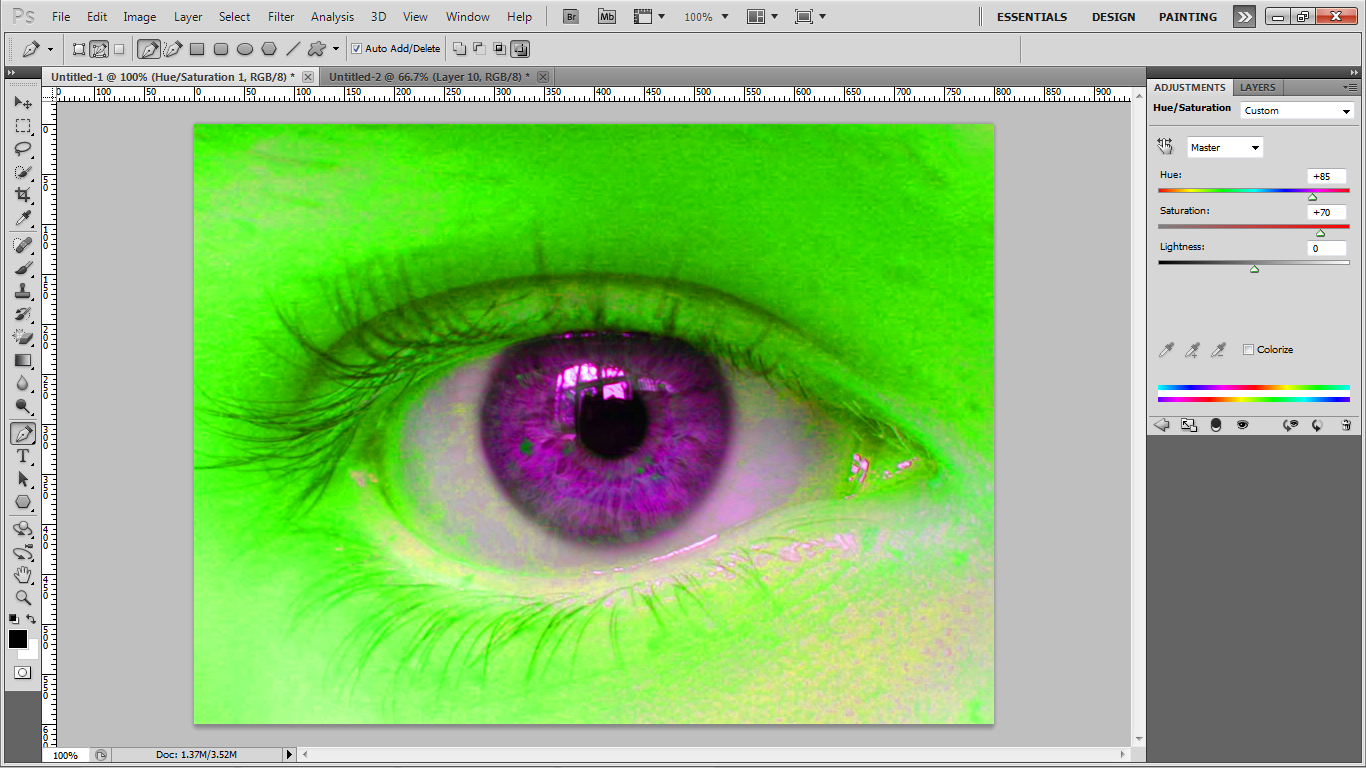Click the Add to Sample eyedropper
The width and height of the screenshot is (1366, 768).
pyautogui.click(x=1192, y=349)
